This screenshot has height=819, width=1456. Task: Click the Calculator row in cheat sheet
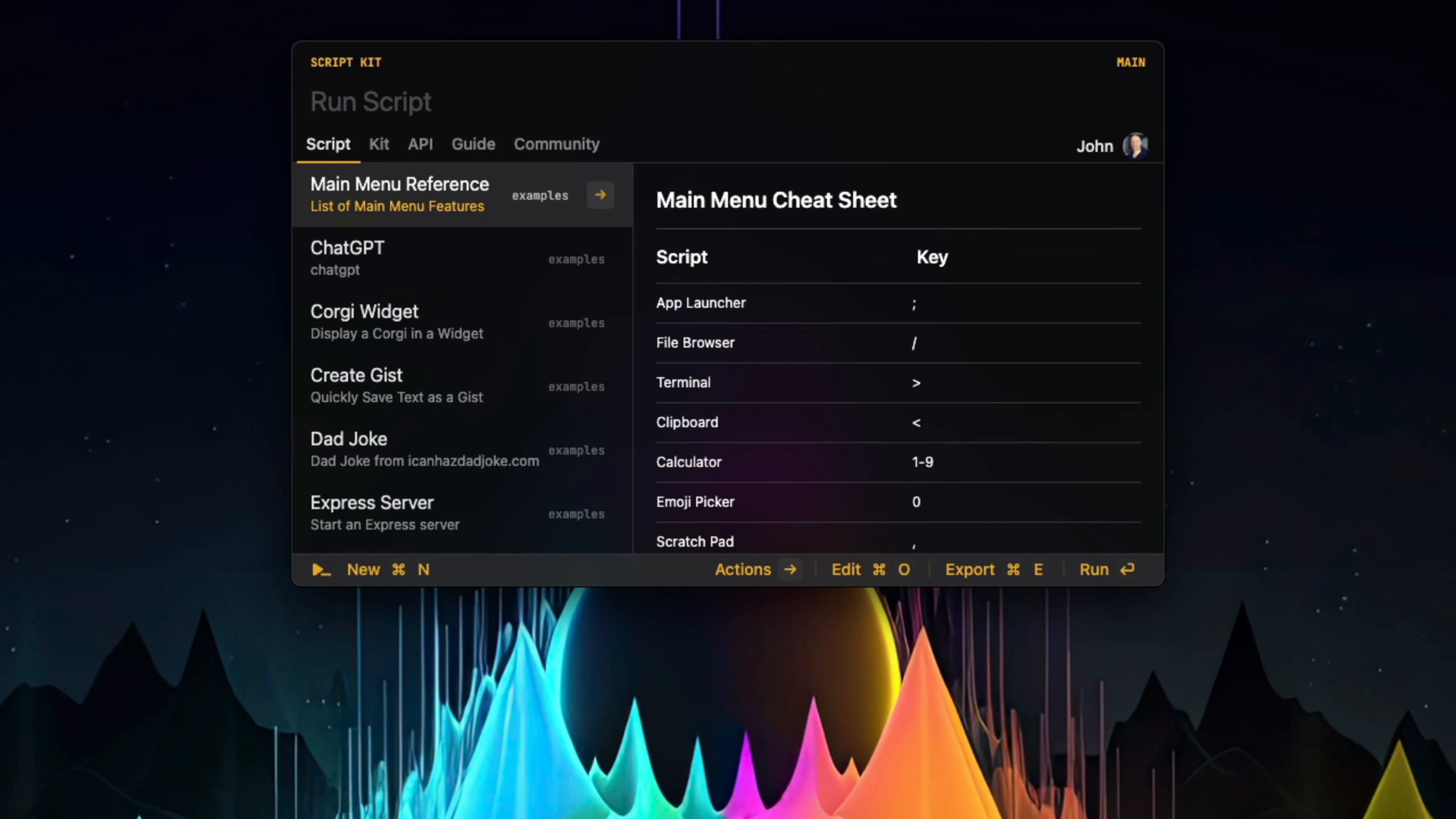point(899,462)
